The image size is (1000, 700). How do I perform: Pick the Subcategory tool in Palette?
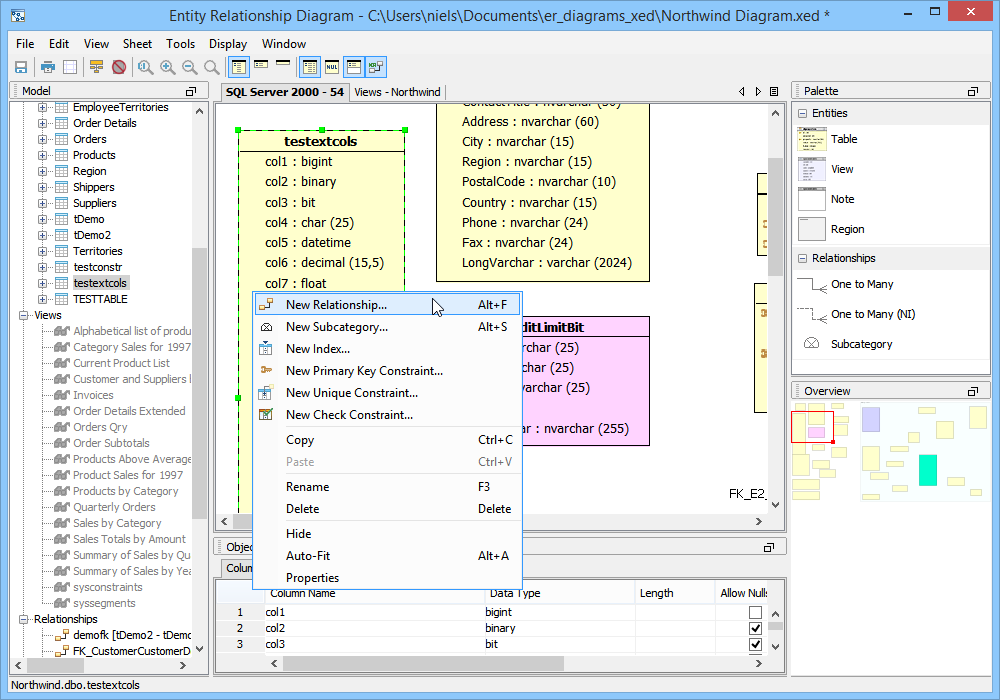click(861, 344)
